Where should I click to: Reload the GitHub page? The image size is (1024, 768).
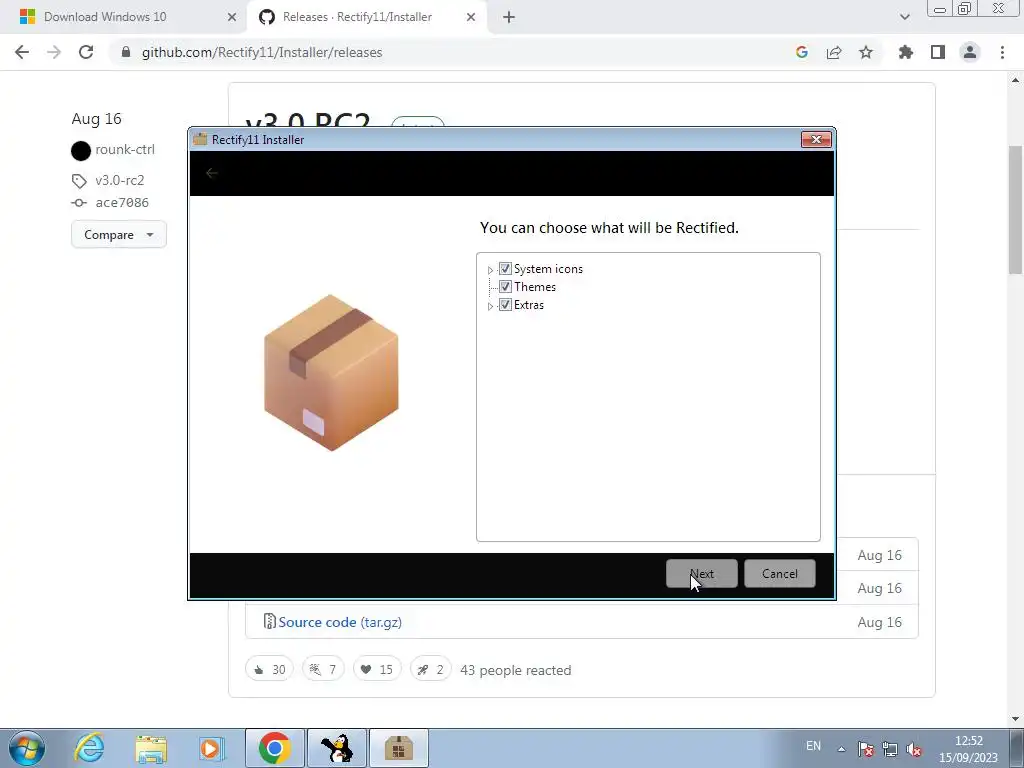(86, 52)
